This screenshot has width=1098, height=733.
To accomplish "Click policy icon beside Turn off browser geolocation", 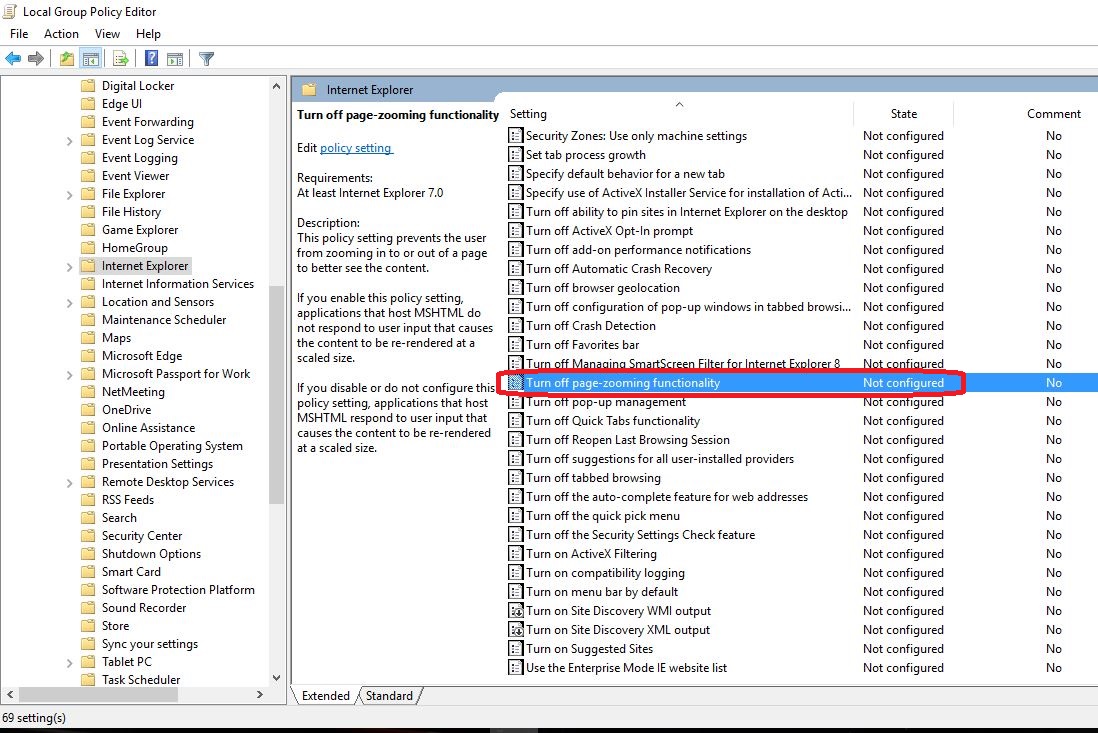I will click(x=515, y=288).
